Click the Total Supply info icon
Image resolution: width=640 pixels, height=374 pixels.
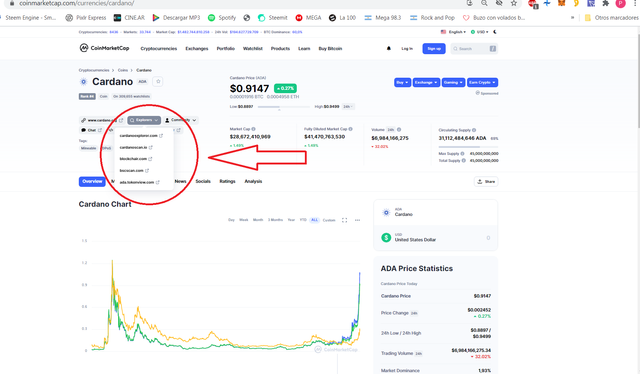coord(464,161)
